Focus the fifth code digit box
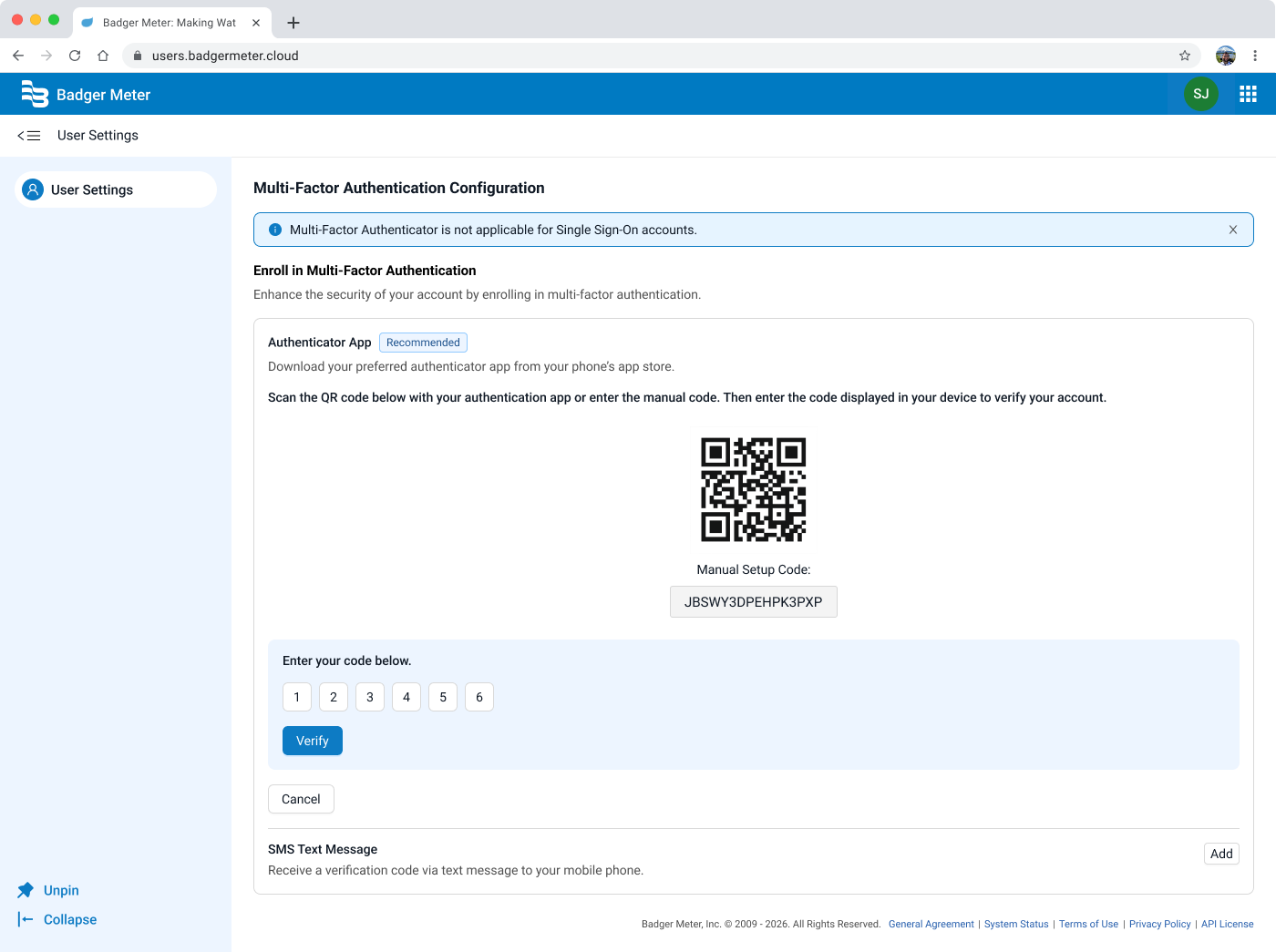Screen dimensions: 1276x952 click(x=443, y=697)
